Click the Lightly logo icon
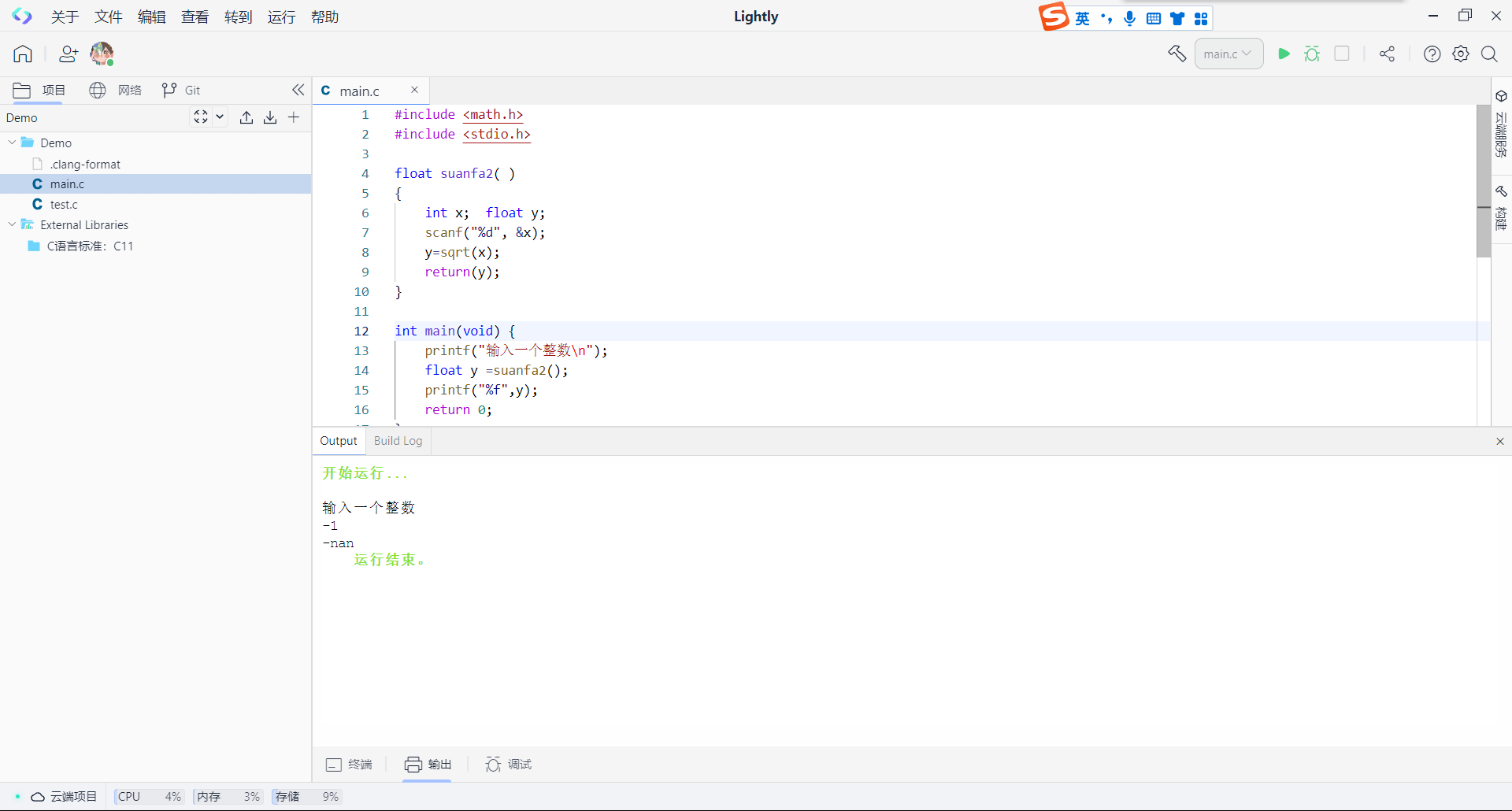Image resolution: width=1512 pixels, height=811 pixels. 22,17
